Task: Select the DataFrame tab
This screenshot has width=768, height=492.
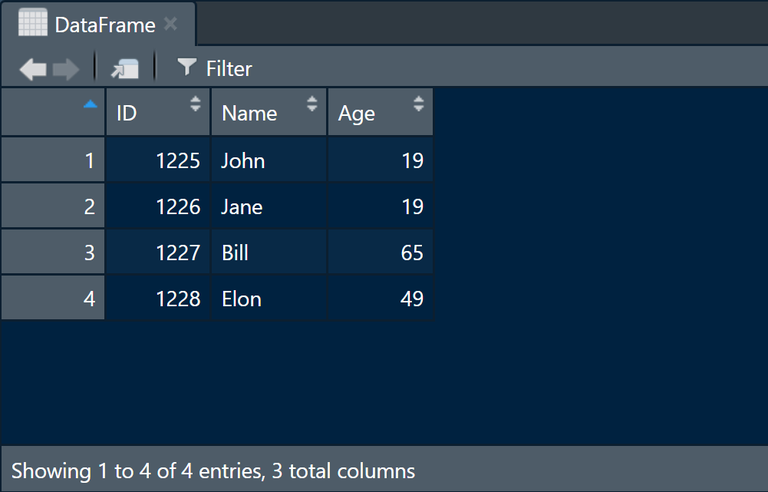Action: [98, 24]
